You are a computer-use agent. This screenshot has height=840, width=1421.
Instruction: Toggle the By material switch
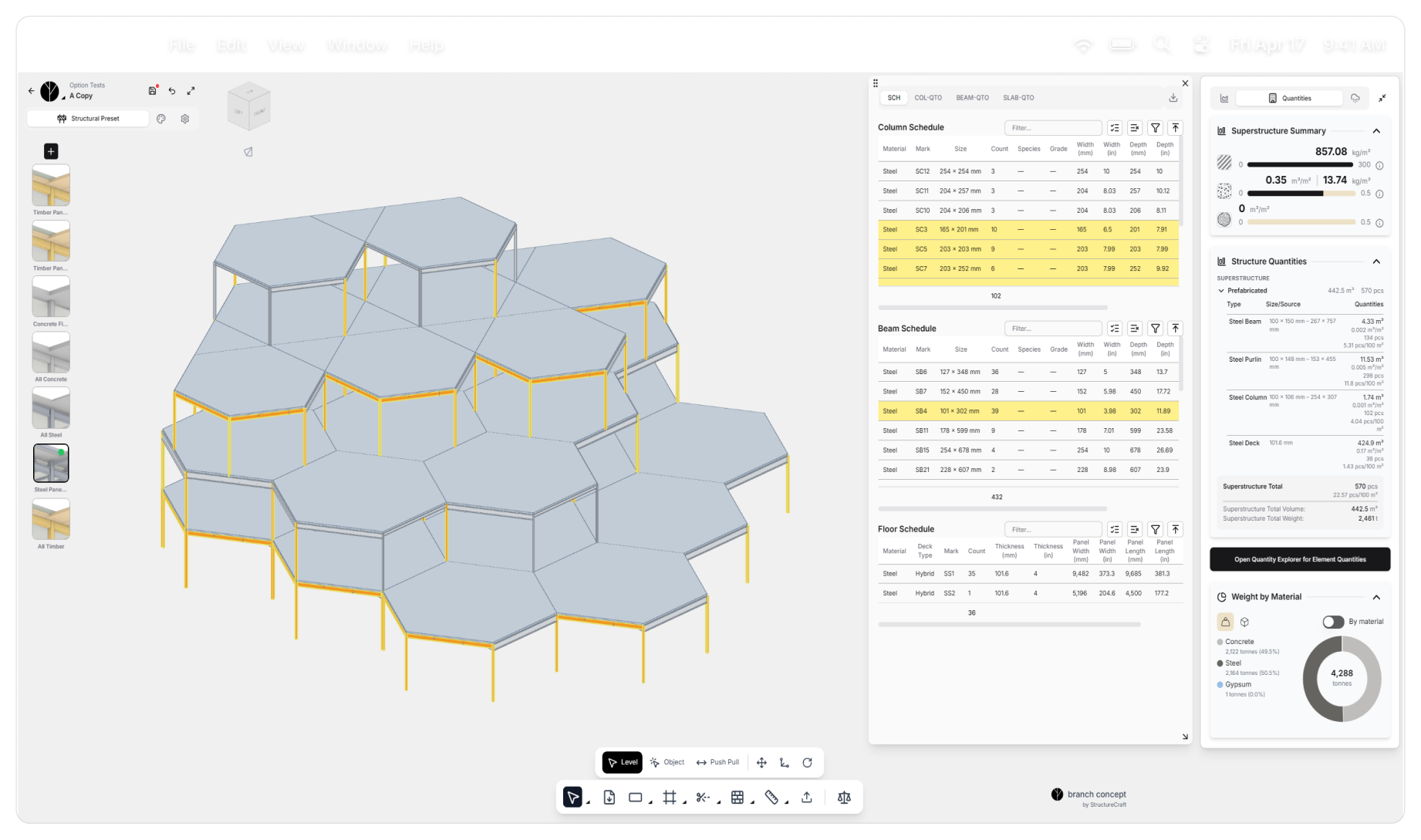coord(1333,622)
